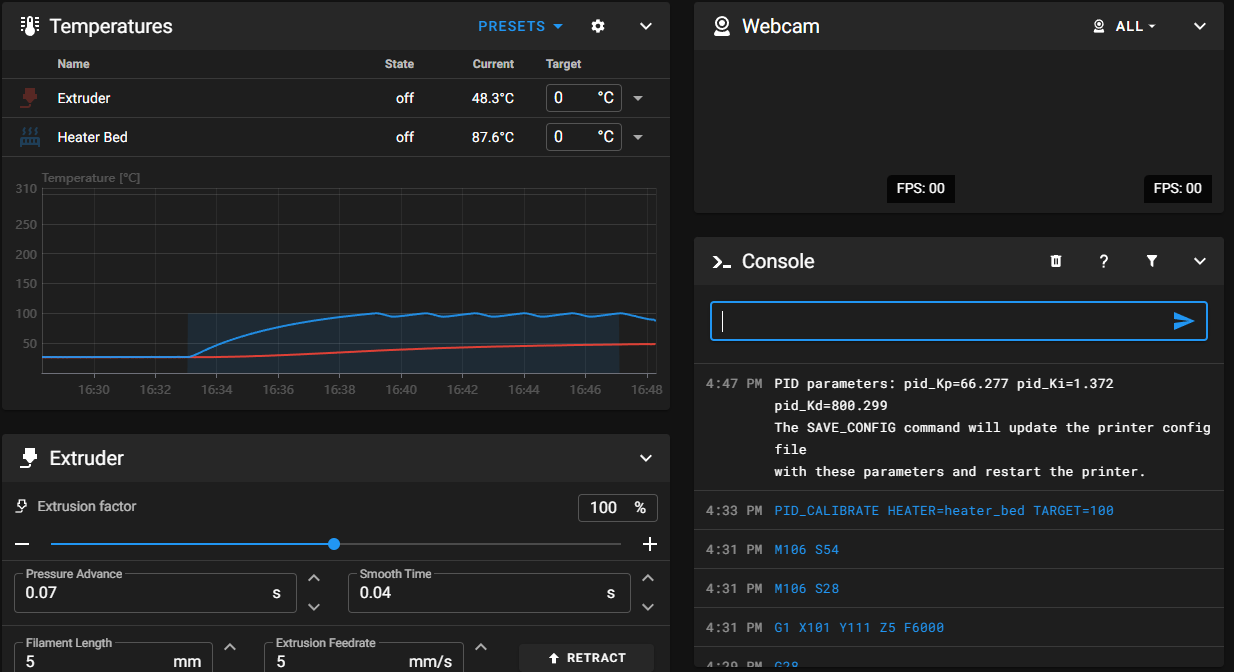Click the PID parameters console message
This screenshot has width=1234, height=672.
pyautogui.click(x=992, y=427)
